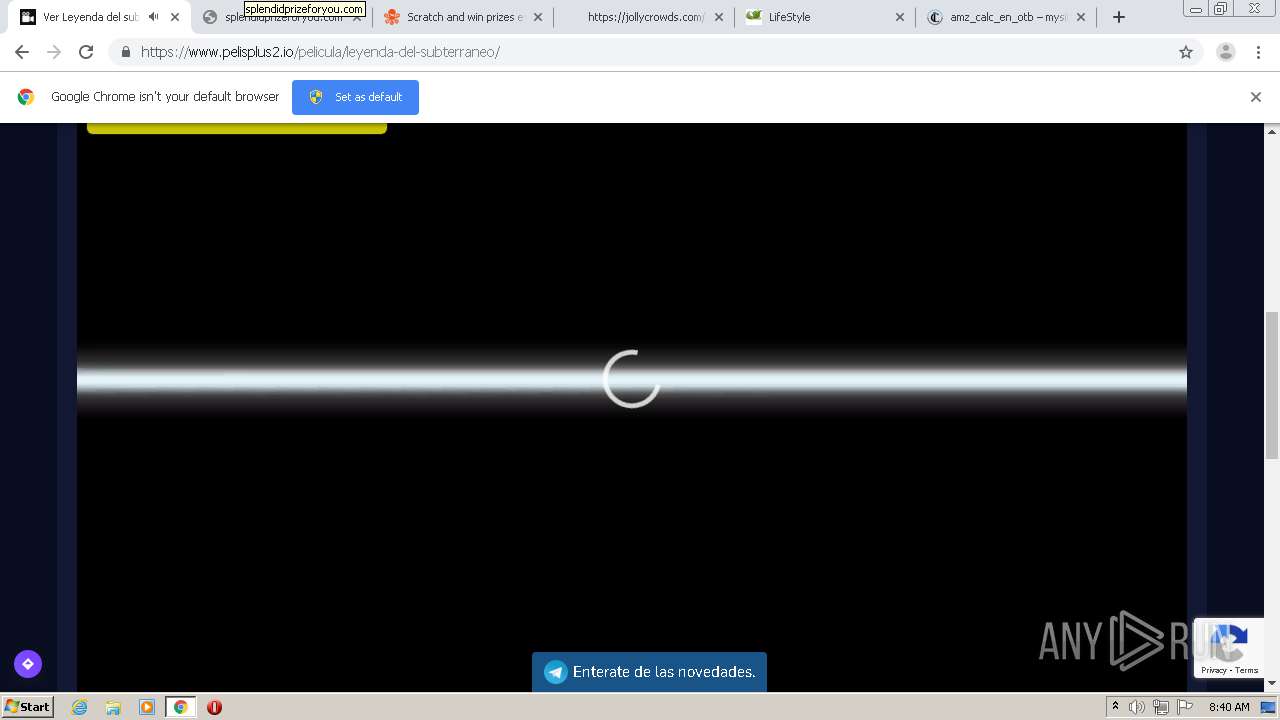
Task: Show desktop icon in tray corner
Action: coord(1268,707)
